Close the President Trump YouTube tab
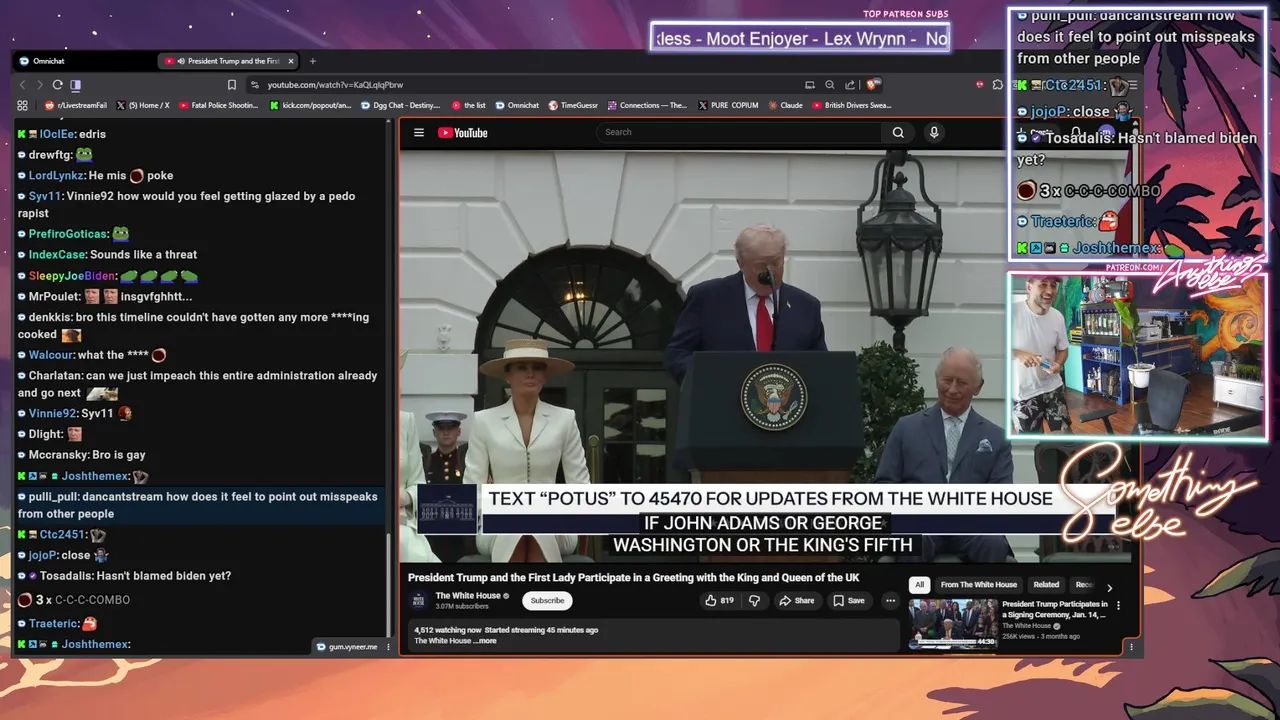1280x720 pixels. [x=291, y=61]
